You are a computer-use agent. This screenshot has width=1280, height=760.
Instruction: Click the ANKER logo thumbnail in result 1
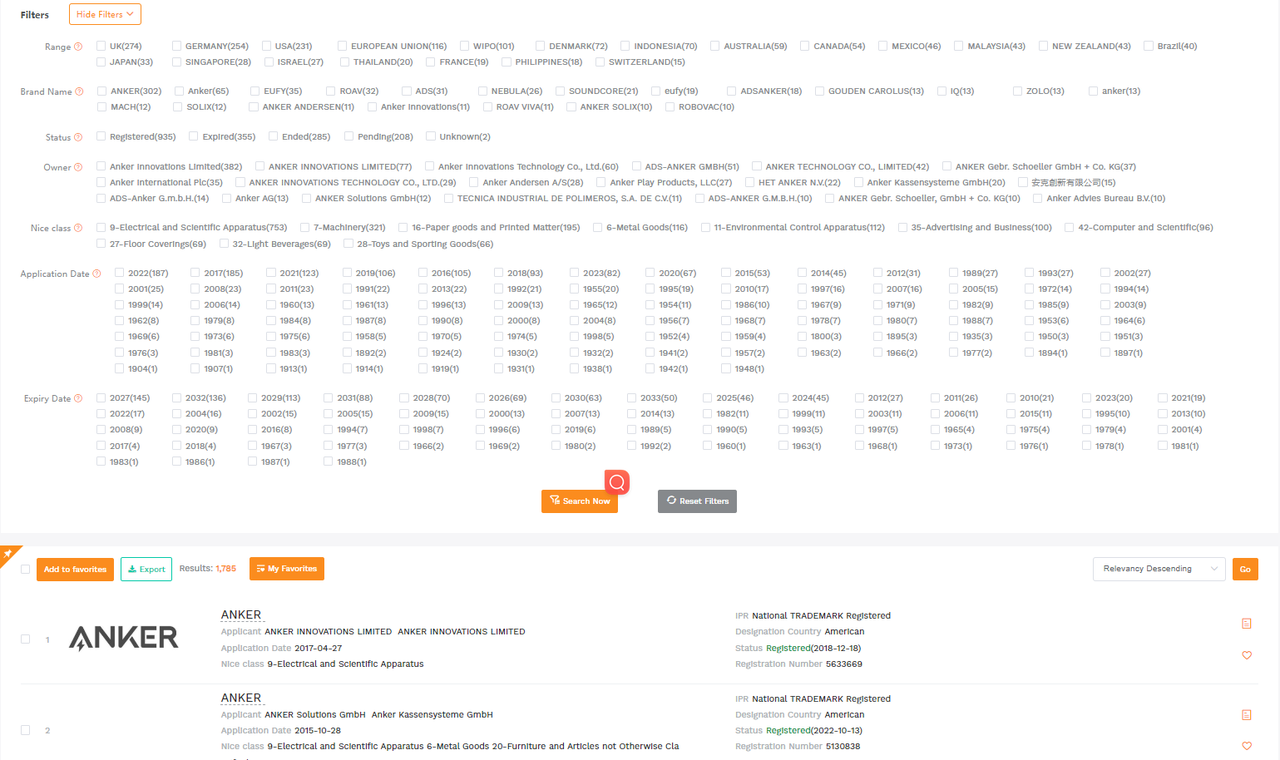123,638
